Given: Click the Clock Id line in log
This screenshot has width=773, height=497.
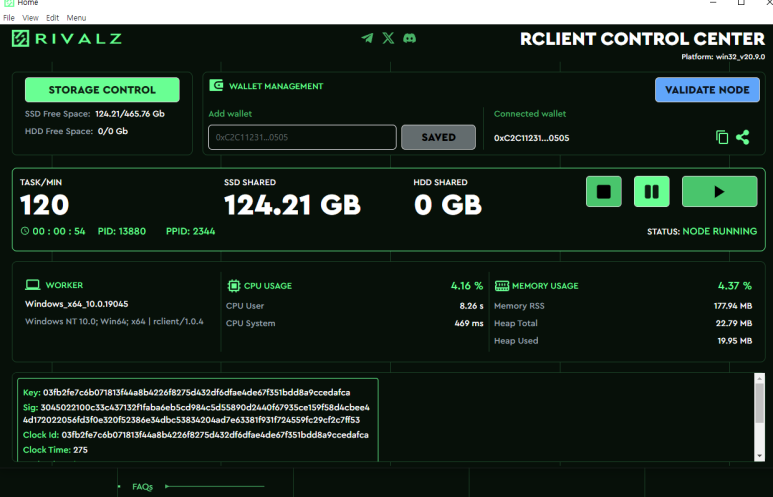Looking at the screenshot, I should 196,435.
